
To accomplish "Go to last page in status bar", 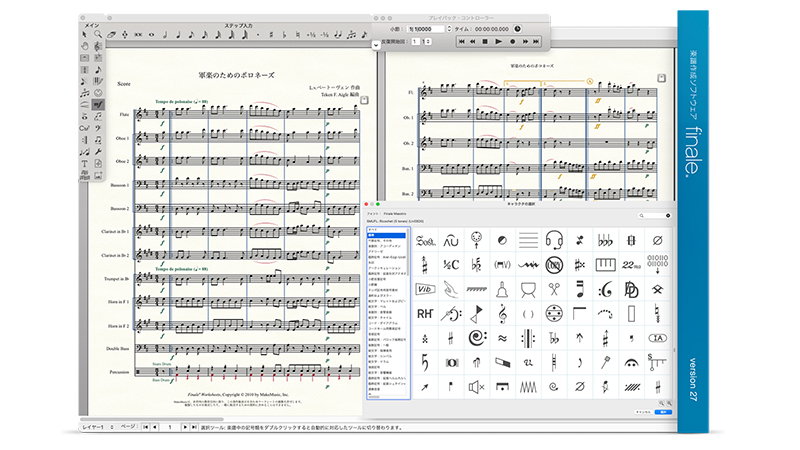I will coord(194,427).
